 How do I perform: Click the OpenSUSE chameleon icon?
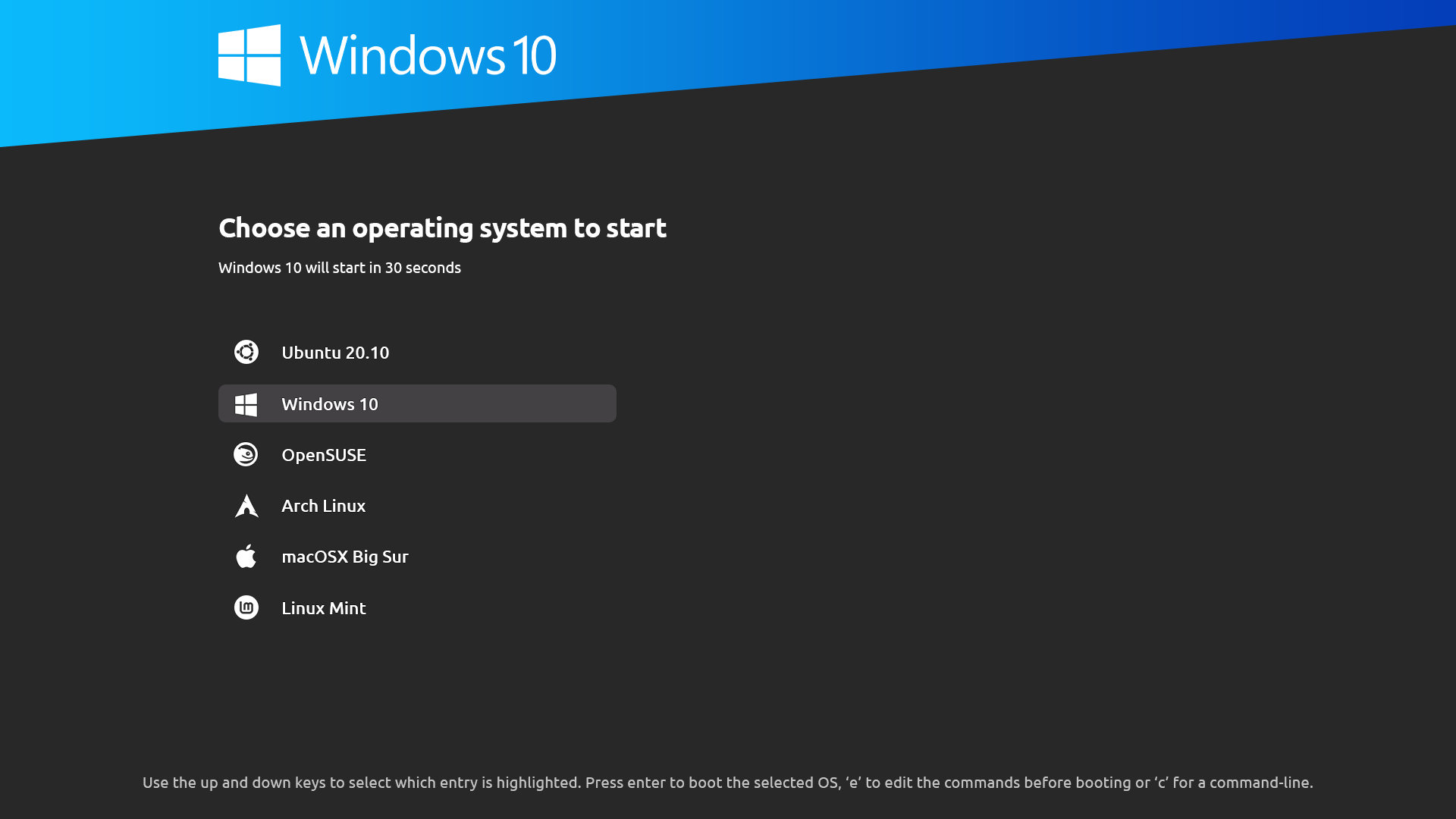coord(246,454)
